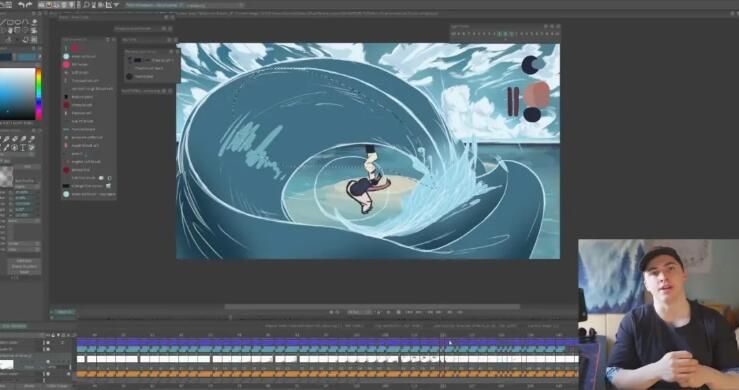
Task: Choose the ellipse shape tool icon
Action: tap(18, 22)
